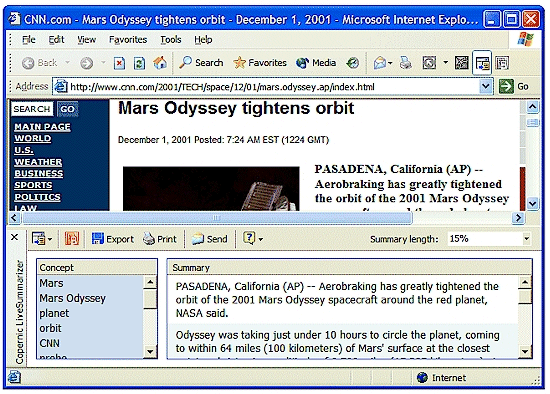Click the CNN sidebar GO button

pos(67,109)
